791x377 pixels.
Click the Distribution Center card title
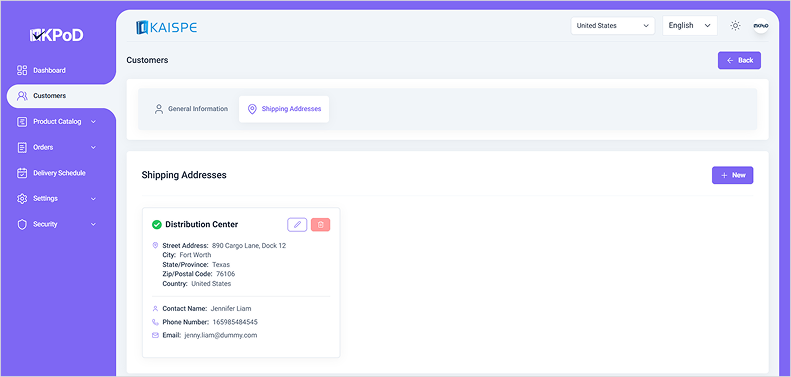(202, 225)
